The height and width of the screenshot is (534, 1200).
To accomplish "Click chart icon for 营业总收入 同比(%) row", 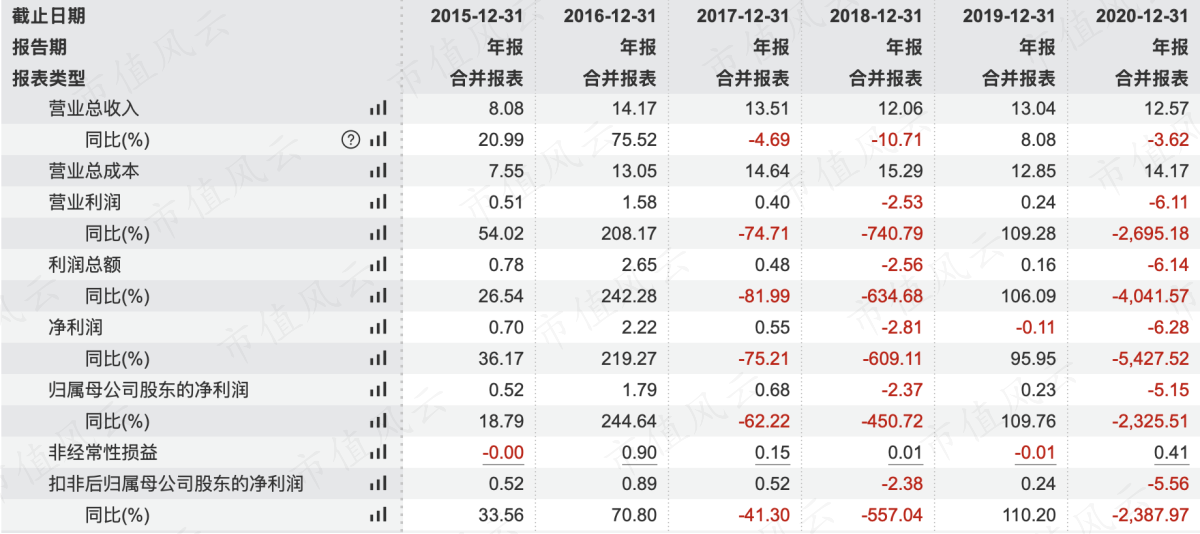I will click(x=377, y=140).
